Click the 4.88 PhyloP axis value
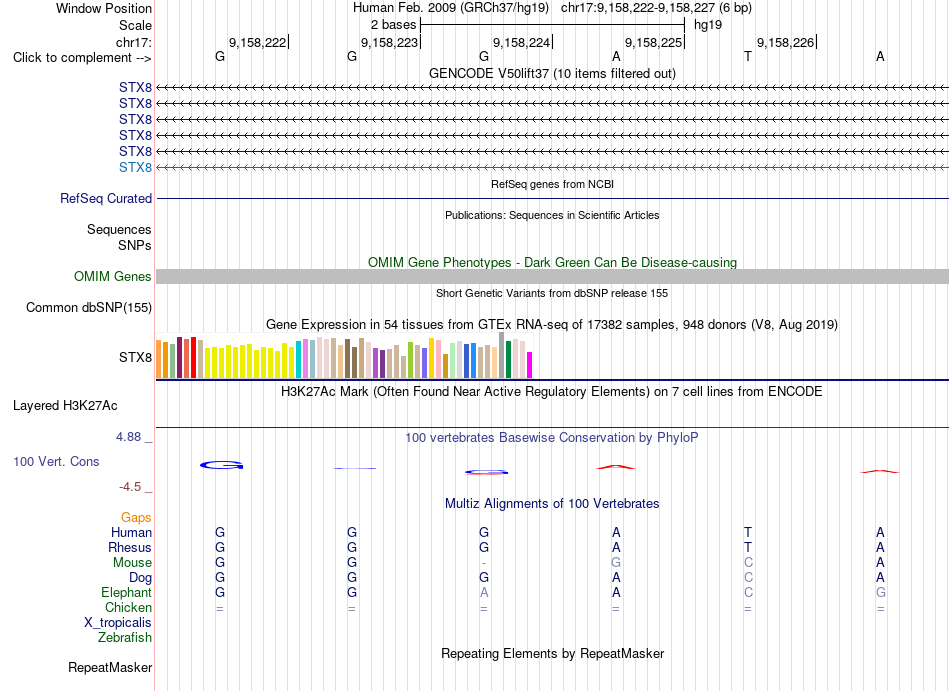950x691 pixels. click(128, 437)
